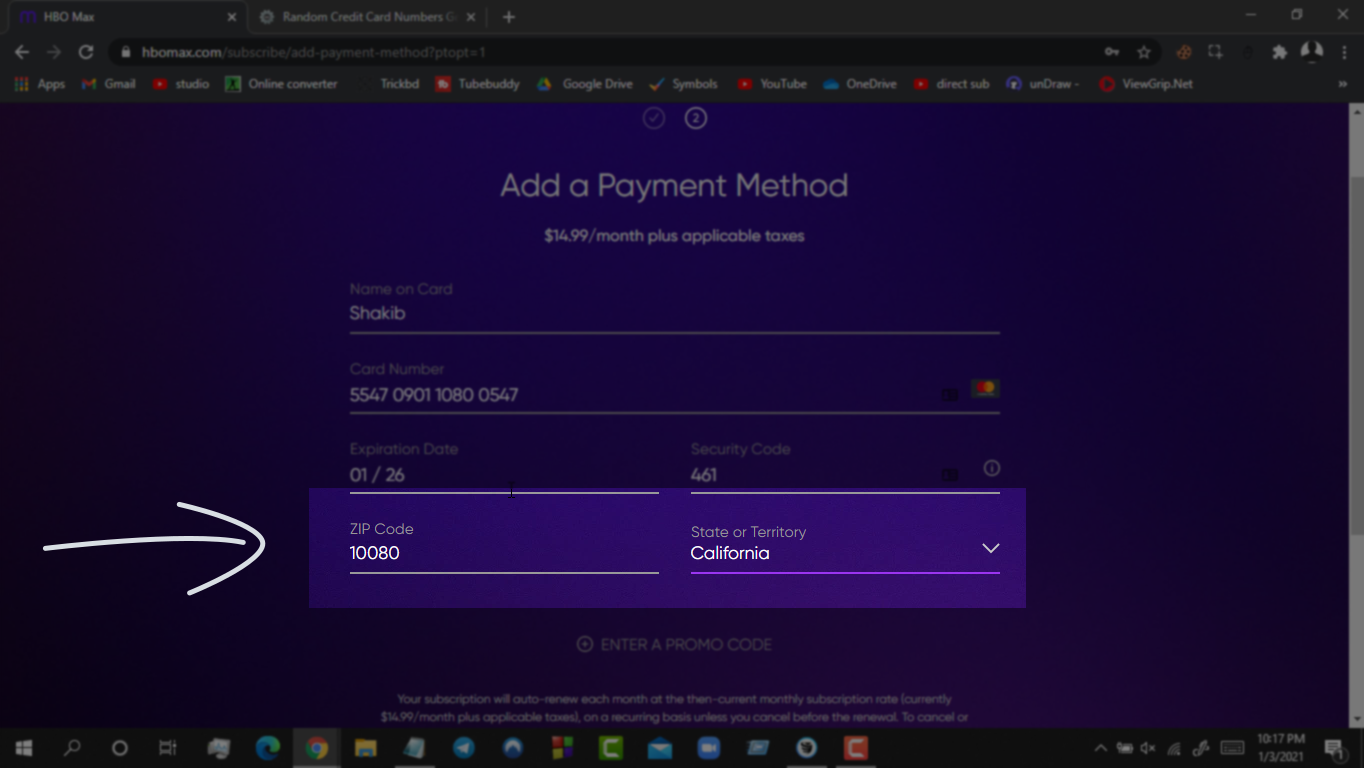Open File Explorer from taskbar
1364x768 pixels.
click(x=365, y=748)
